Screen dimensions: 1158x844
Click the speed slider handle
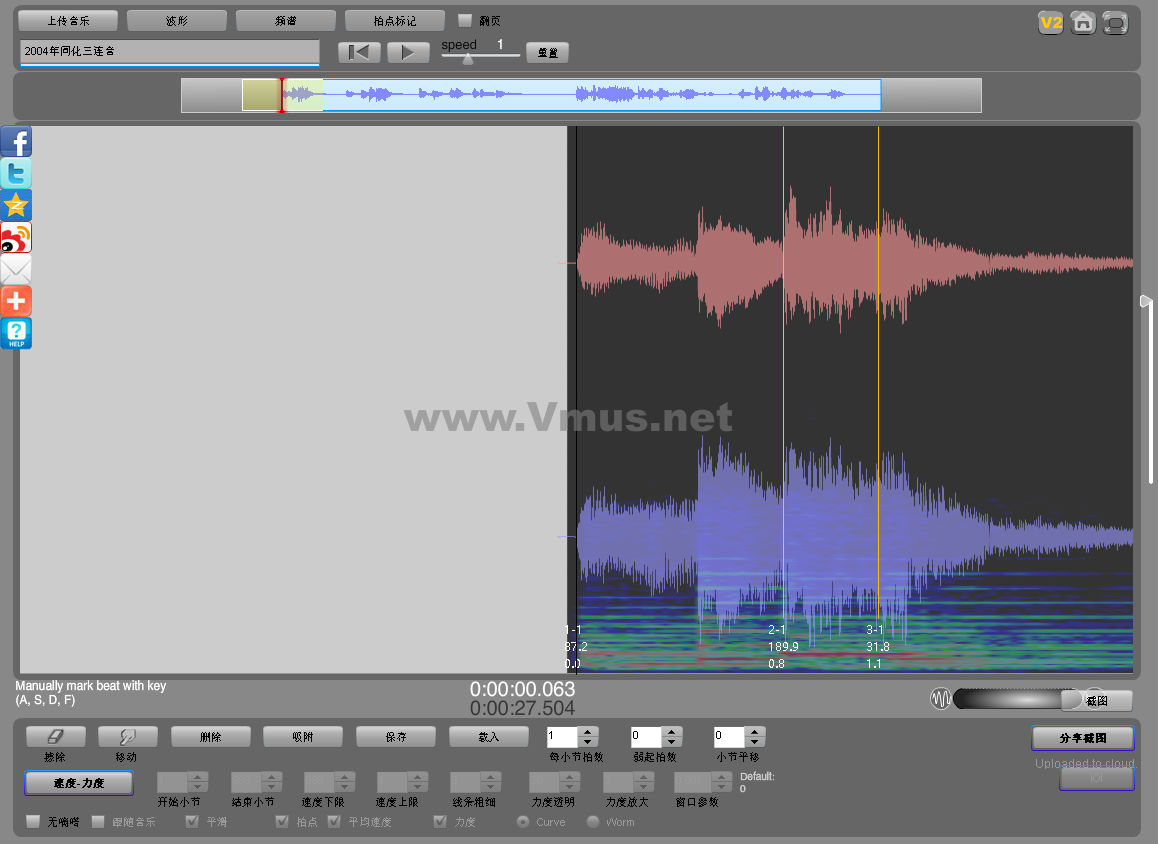click(467, 58)
